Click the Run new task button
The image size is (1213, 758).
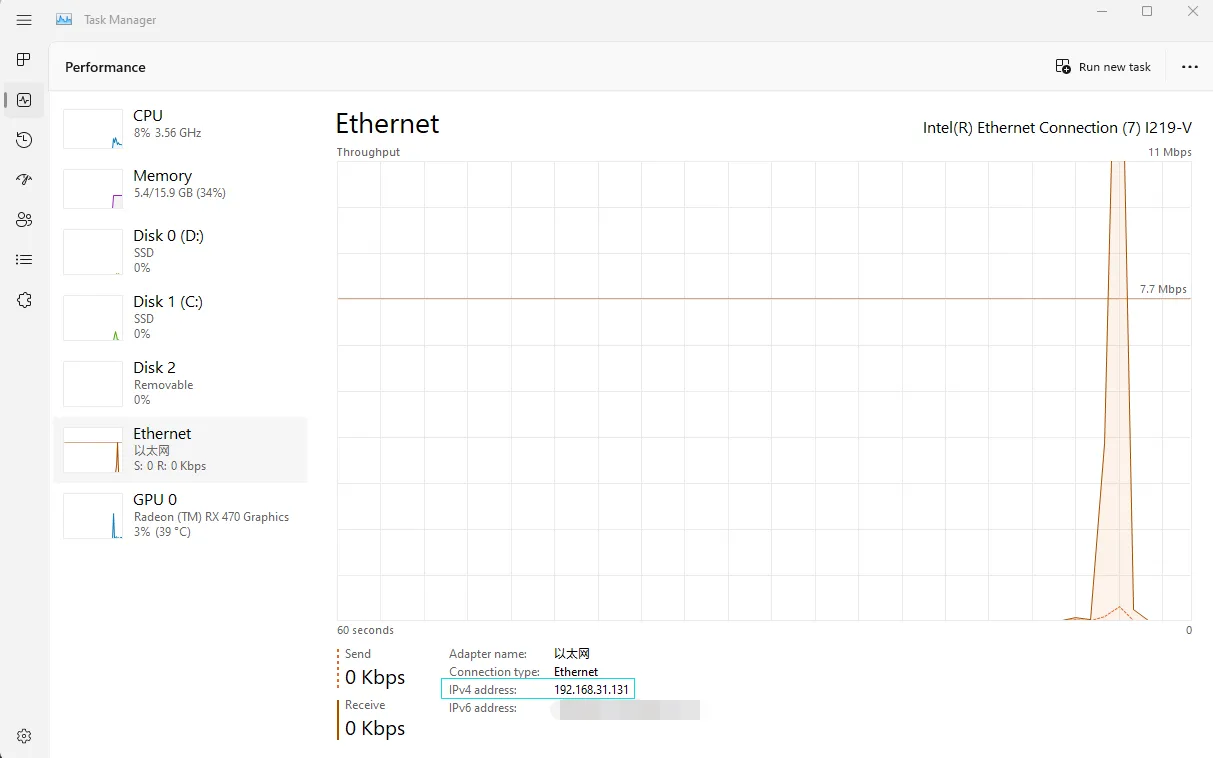(x=1103, y=67)
